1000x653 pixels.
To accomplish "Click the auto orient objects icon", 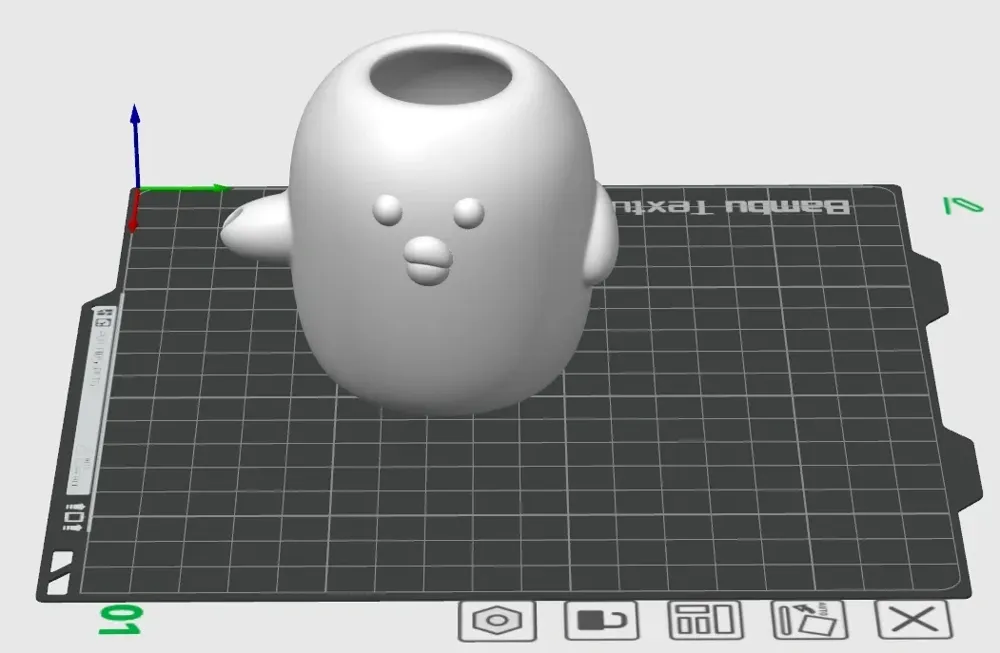I will click(x=809, y=620).
